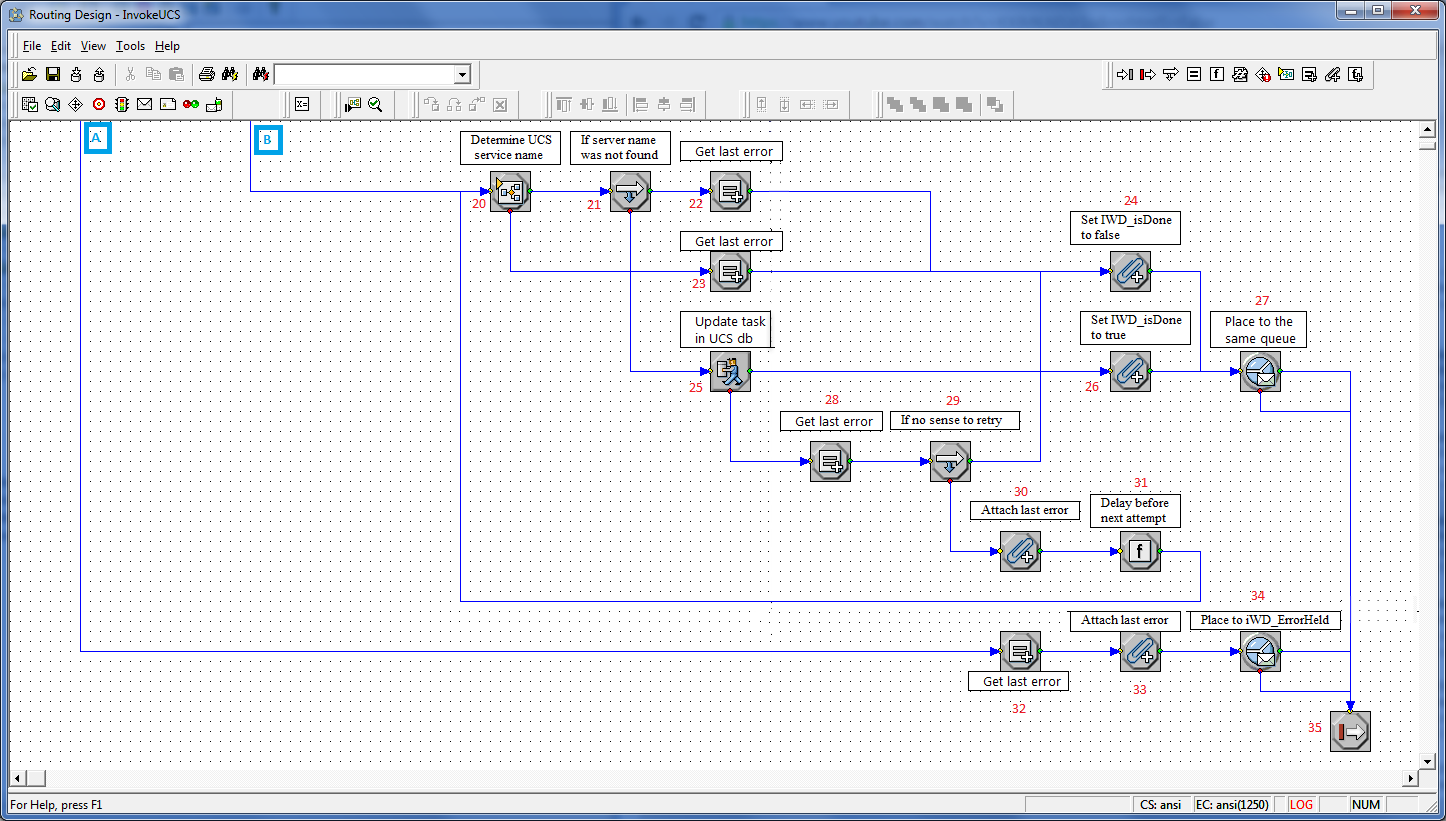The width and height of the screenshot is (1446, 821).
Task: Click the Save floppy disk icon
Action: 53,74
